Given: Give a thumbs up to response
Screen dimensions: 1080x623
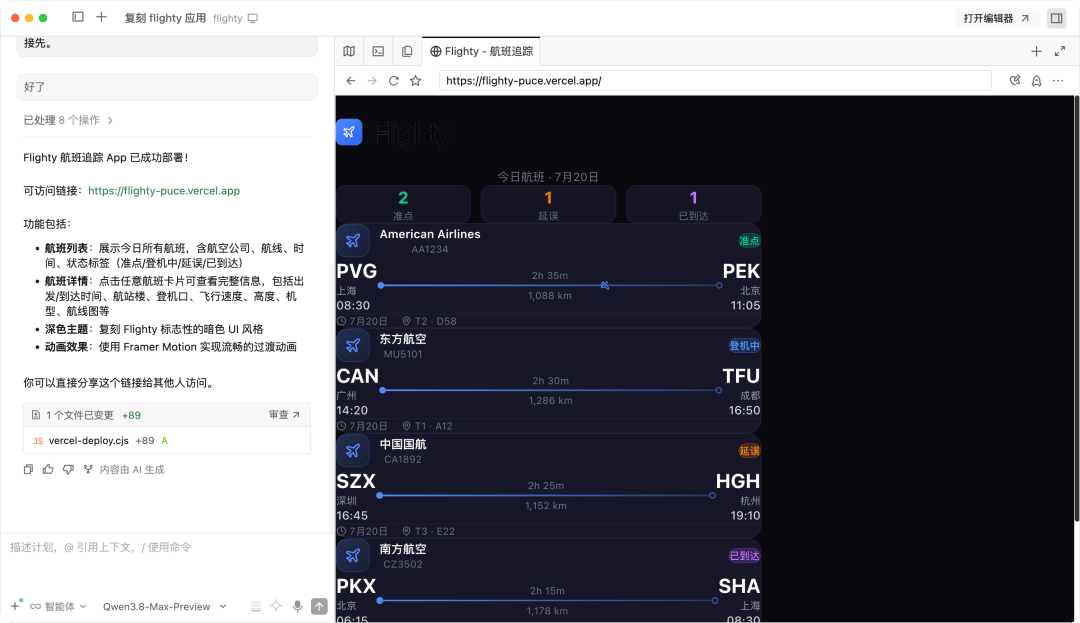Looking at the screenshot, I should pyautogui.click(x=48, y=469).
